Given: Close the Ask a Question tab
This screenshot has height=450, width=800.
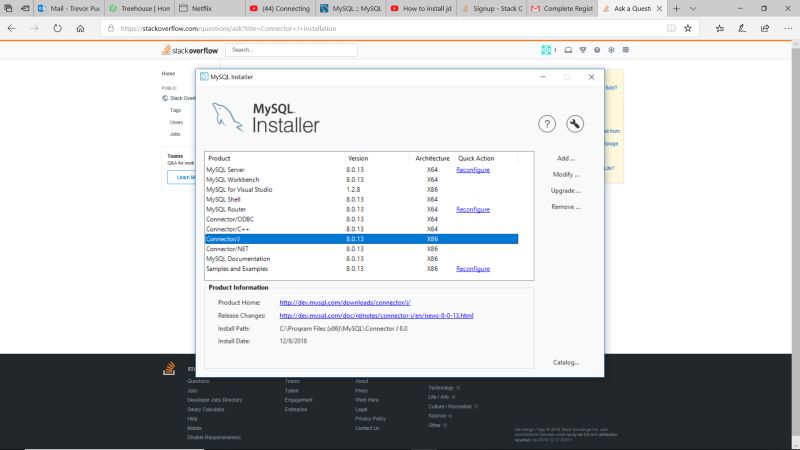Looking at the screenshot, I should coord(659,9).
